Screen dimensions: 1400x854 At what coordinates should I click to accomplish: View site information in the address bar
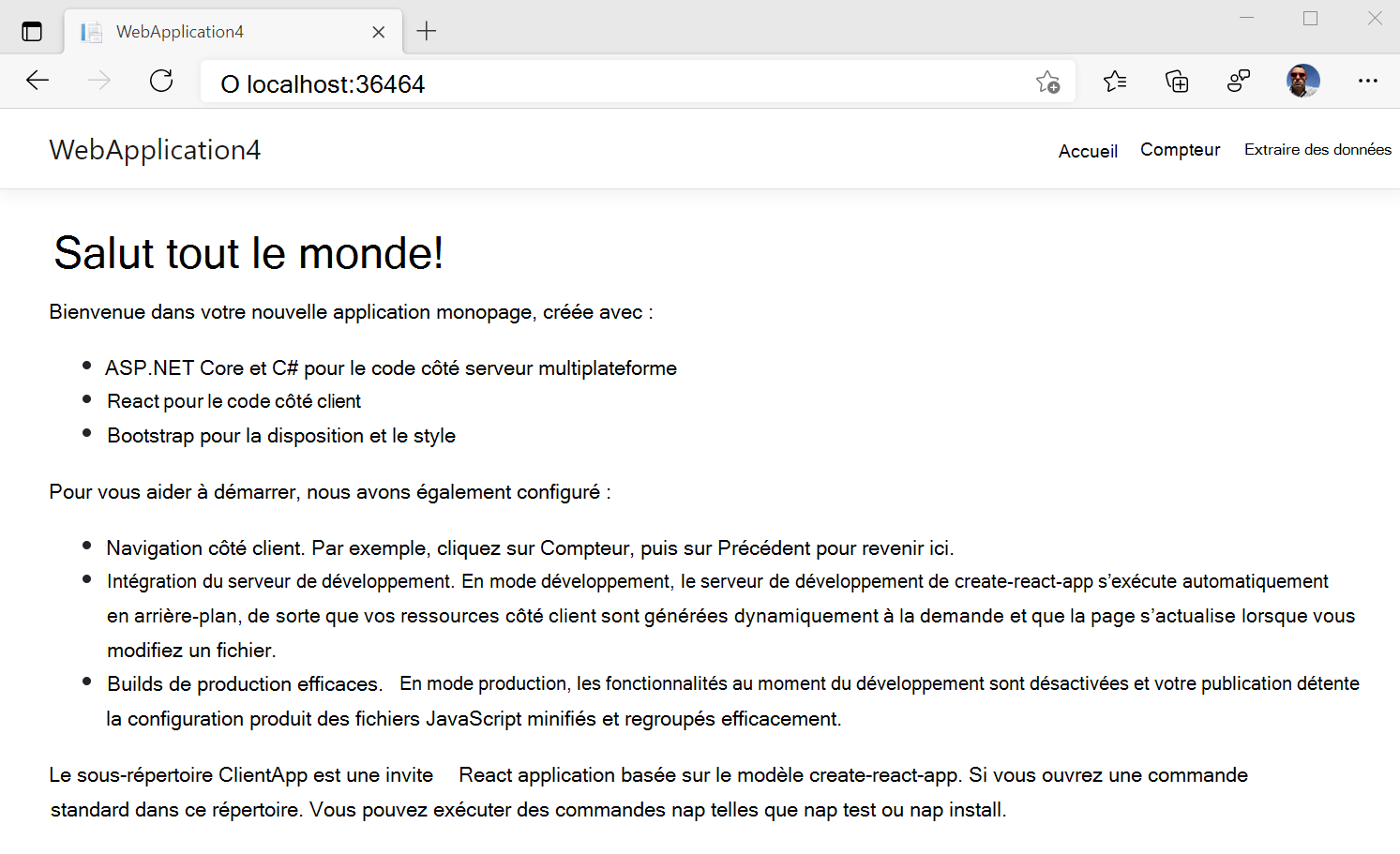pos(228,83)
